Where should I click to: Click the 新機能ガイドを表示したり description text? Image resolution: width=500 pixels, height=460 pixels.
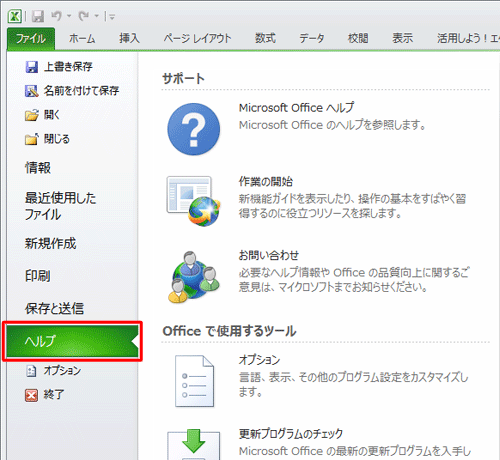pos(353,206)
